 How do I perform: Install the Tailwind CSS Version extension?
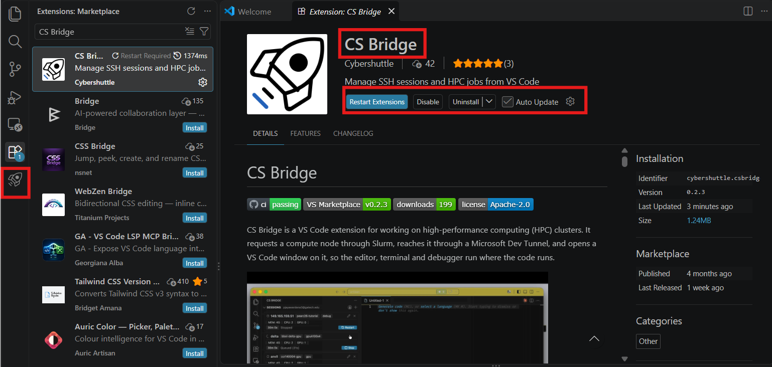coord(194,308)
